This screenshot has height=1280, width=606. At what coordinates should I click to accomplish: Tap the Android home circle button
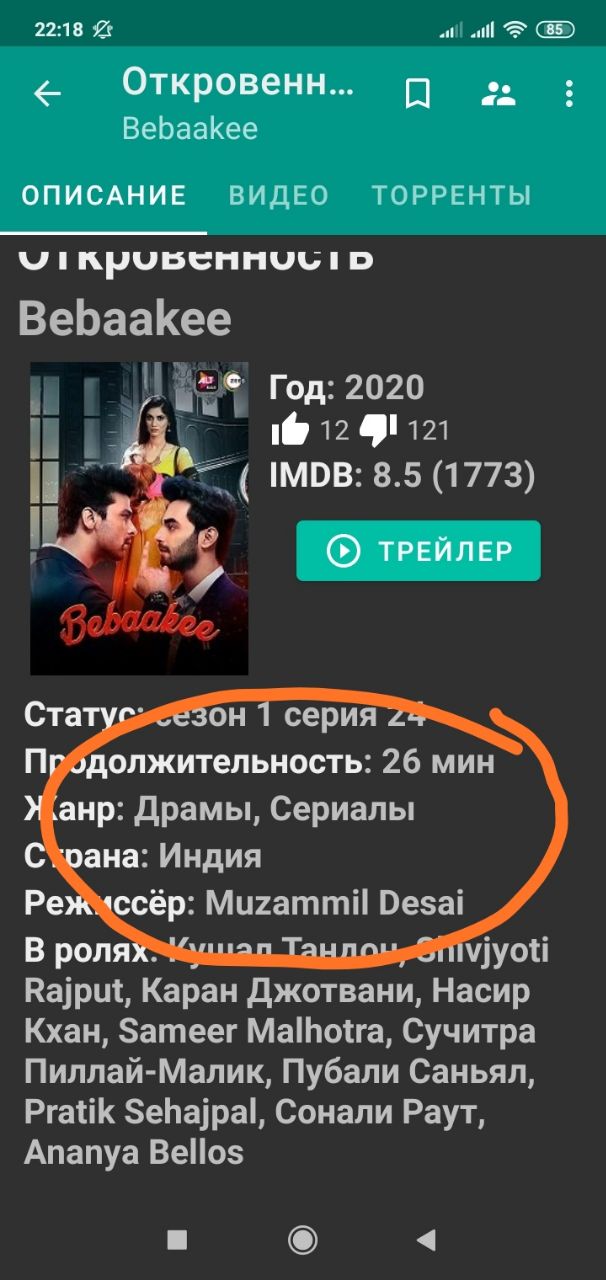tap(302, 1240)
